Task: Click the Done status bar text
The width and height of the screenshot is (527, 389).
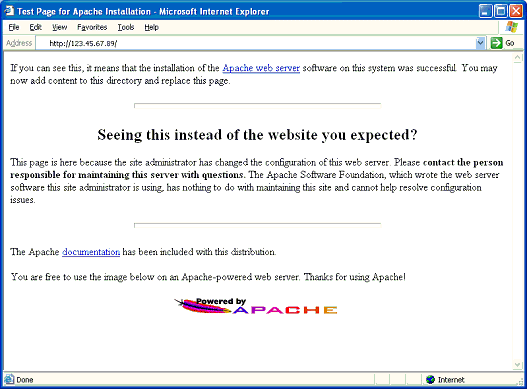Action: tap(25, 380)
